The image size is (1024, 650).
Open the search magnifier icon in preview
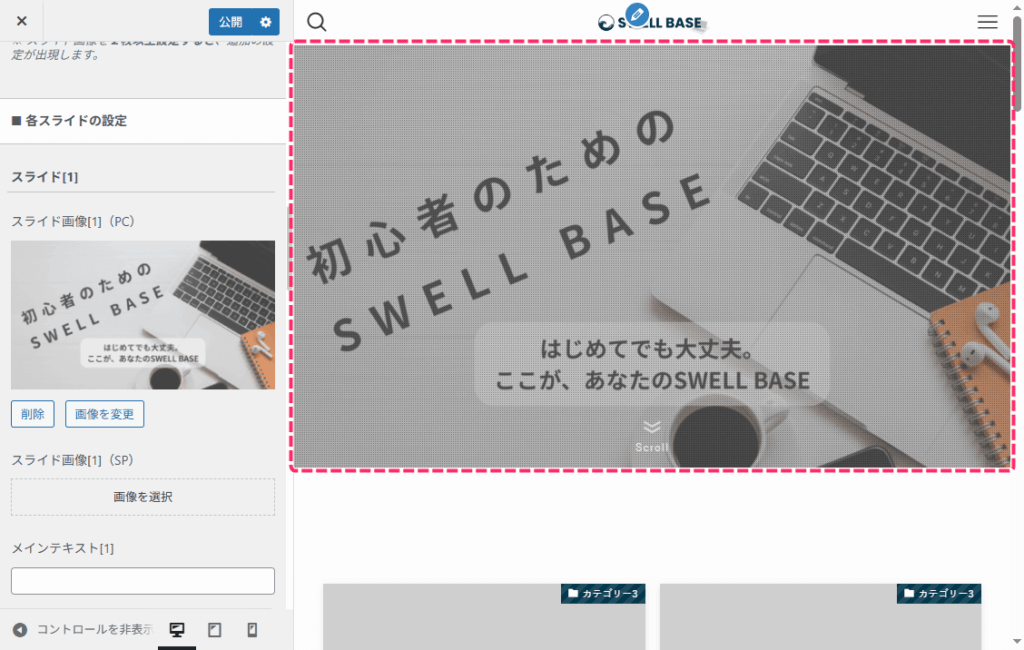tap(317, 22)
